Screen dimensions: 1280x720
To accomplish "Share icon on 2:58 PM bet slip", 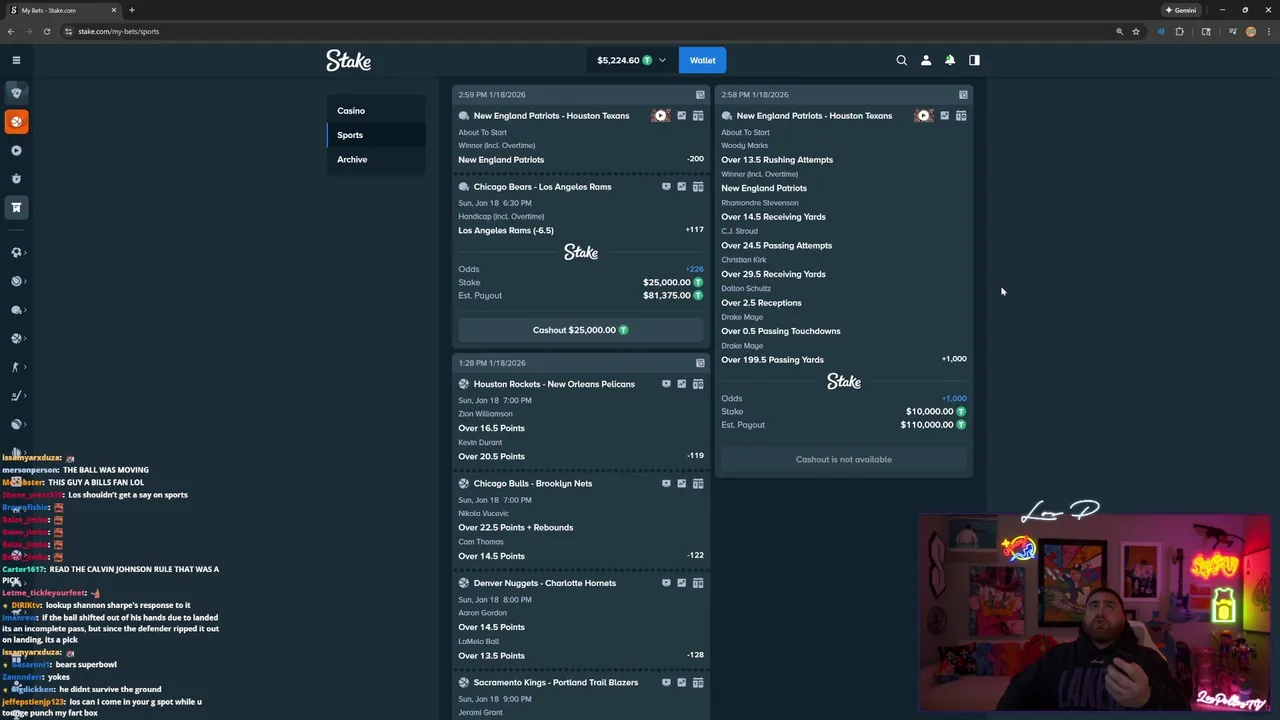I will pyautogui.click(x=963, y=95).
